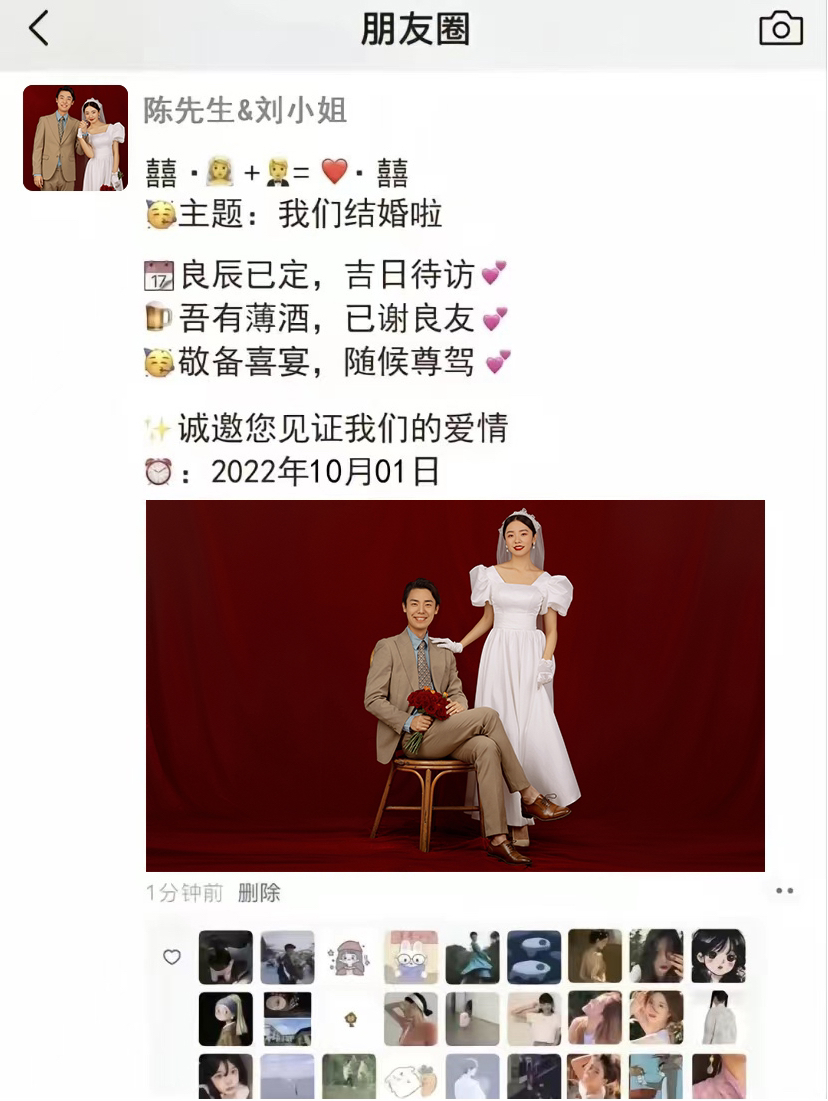
Task: Open the two-dot comment menu button
Action: (x=784, y=891)
